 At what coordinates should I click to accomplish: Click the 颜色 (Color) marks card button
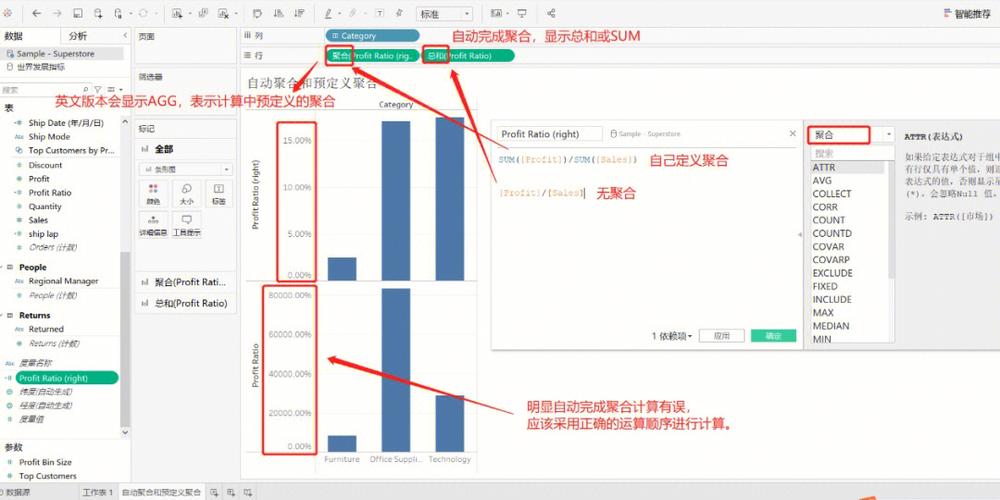[x=153, y=193]
